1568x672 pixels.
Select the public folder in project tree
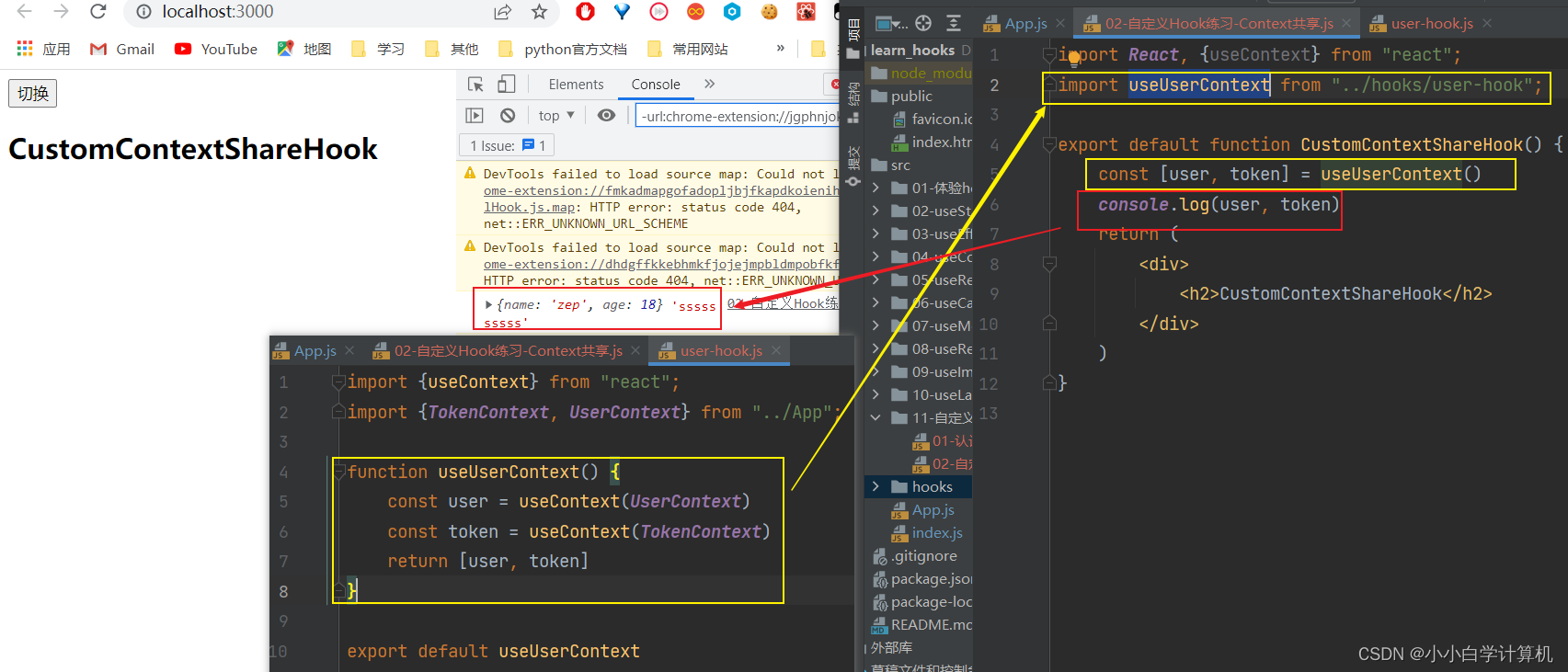(901, 96)
